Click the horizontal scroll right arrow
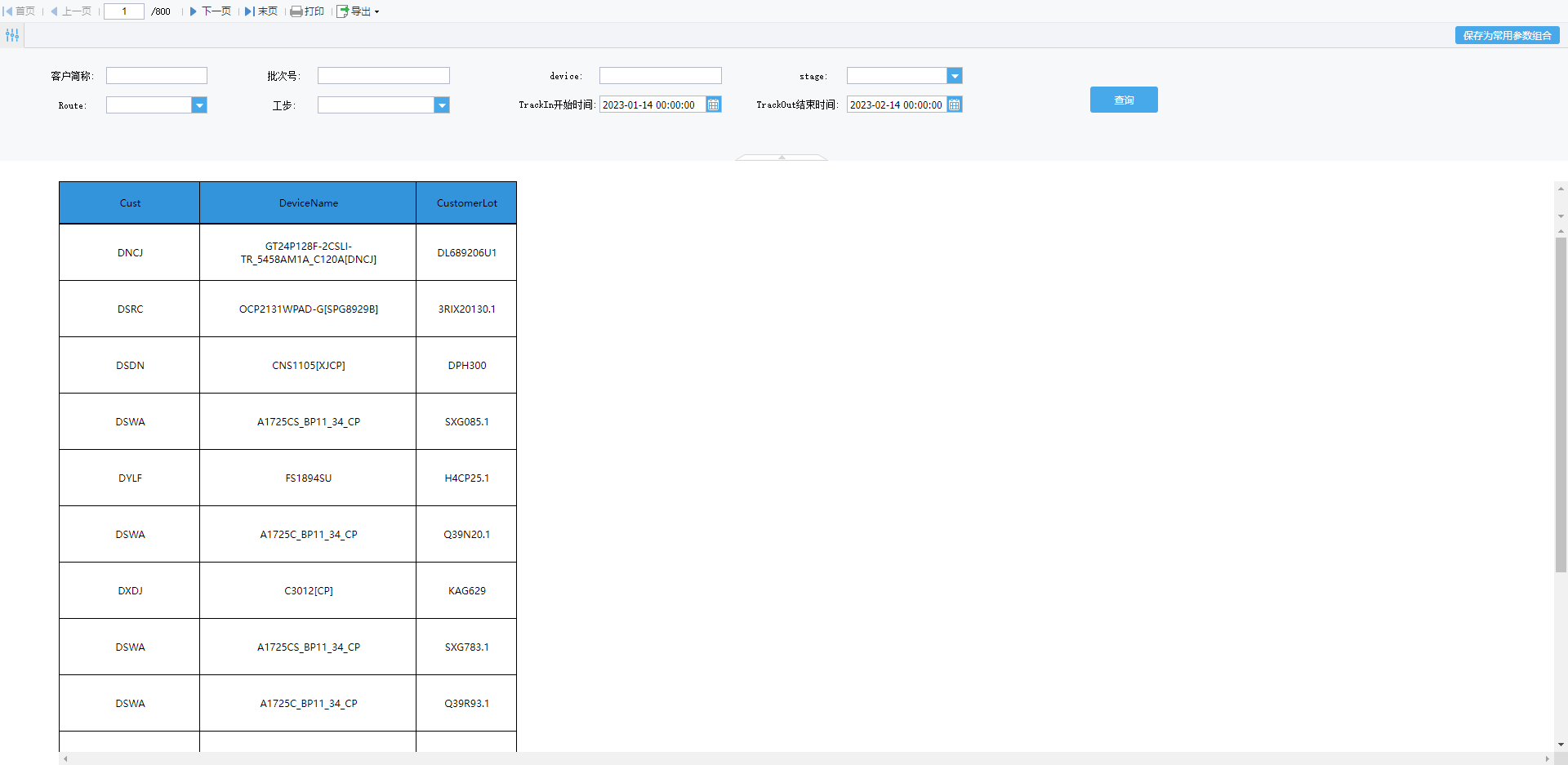The image size is (1568, 765). [1547, 758]
